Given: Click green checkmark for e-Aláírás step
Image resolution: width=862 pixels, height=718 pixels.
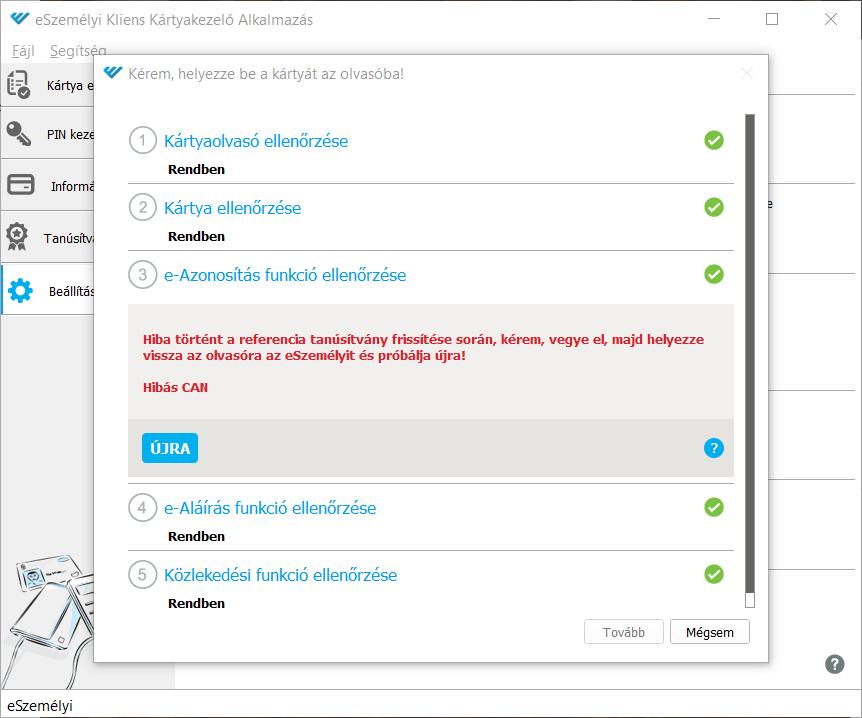Looking at the screenshot, I should click(x=714, y=507).
